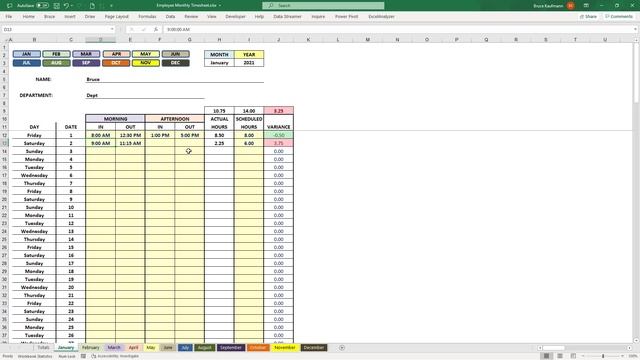This screenshot has height=360, width=640.
Task: Select the variance cell showing -0.50
Action: [x=279, y=135]
